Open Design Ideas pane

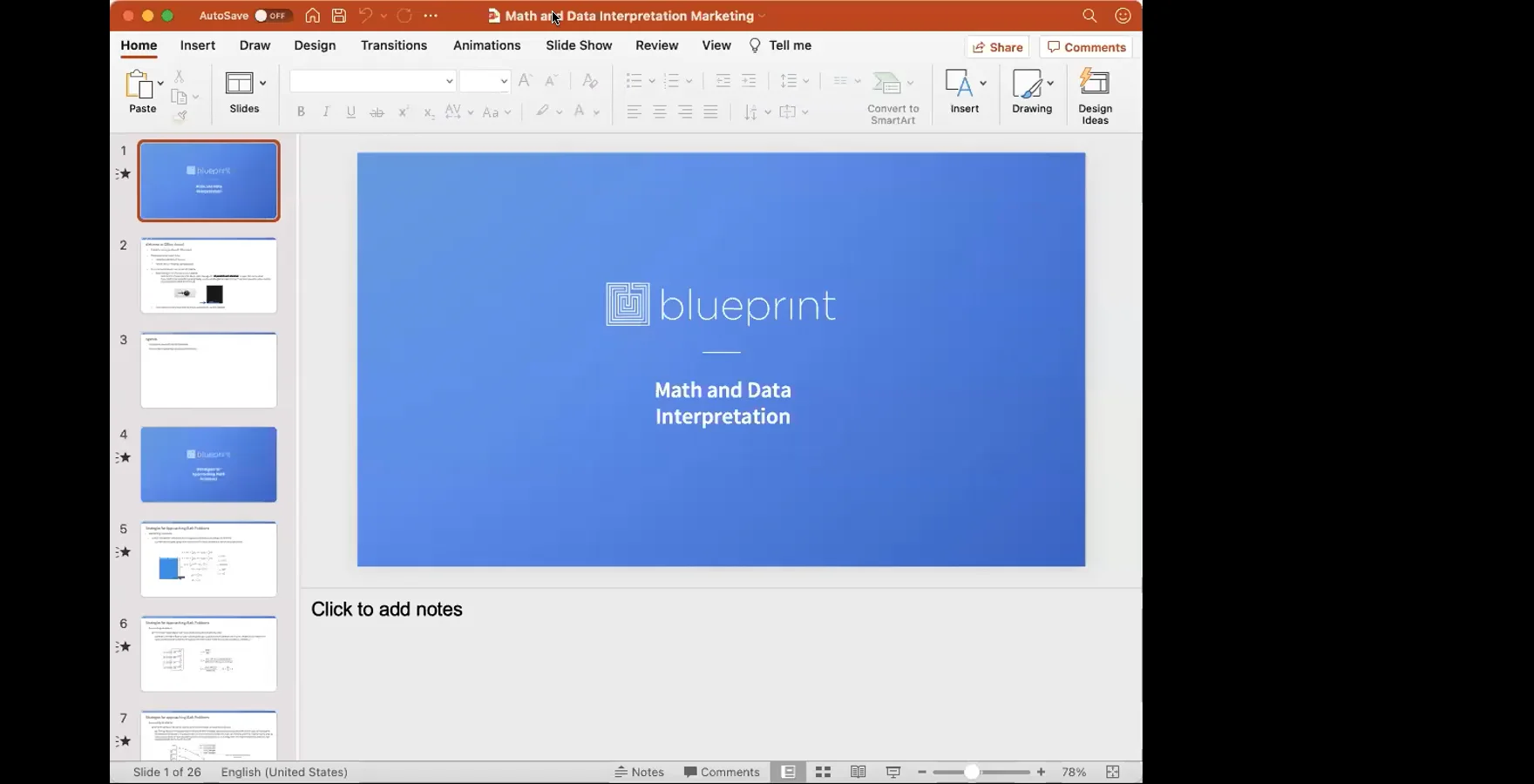[x=1095, y=97]
